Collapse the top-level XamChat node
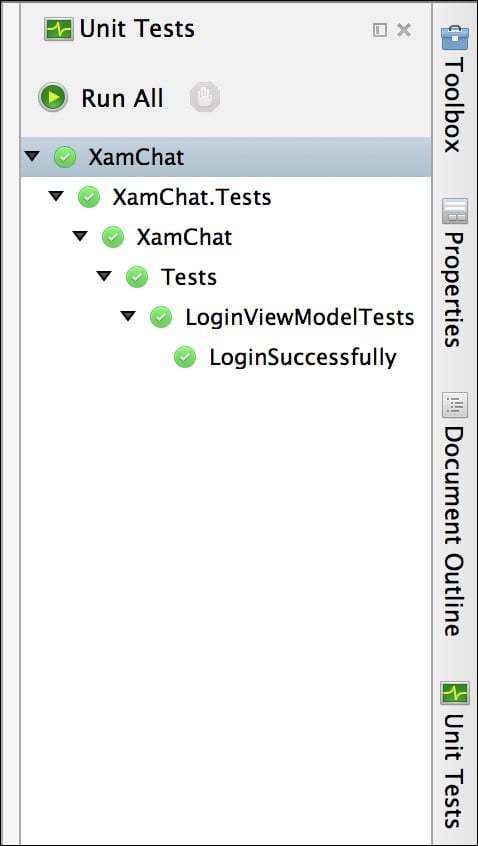This screenshot has height=846, width=478. point(32,156)
